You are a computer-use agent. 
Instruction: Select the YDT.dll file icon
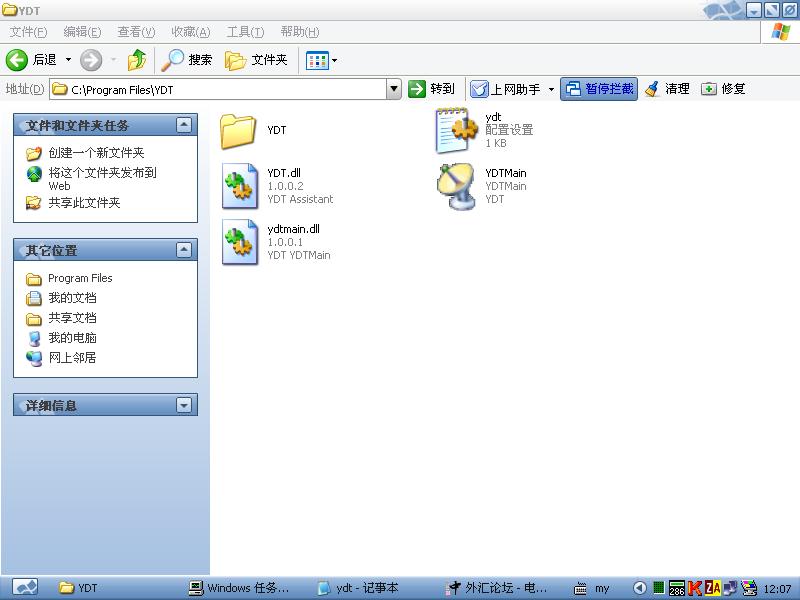click(240, 186)
